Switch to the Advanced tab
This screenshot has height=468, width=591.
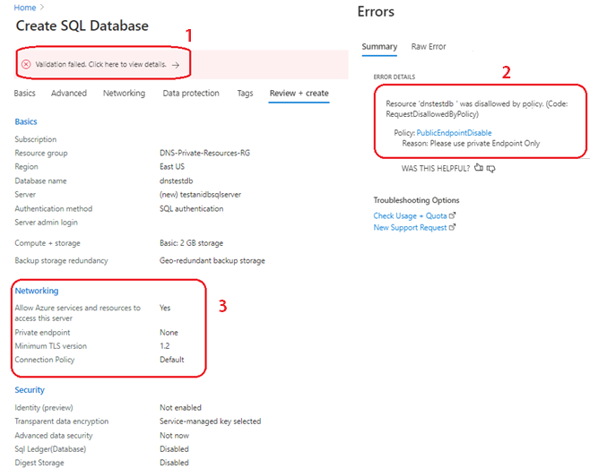[69, 93]
